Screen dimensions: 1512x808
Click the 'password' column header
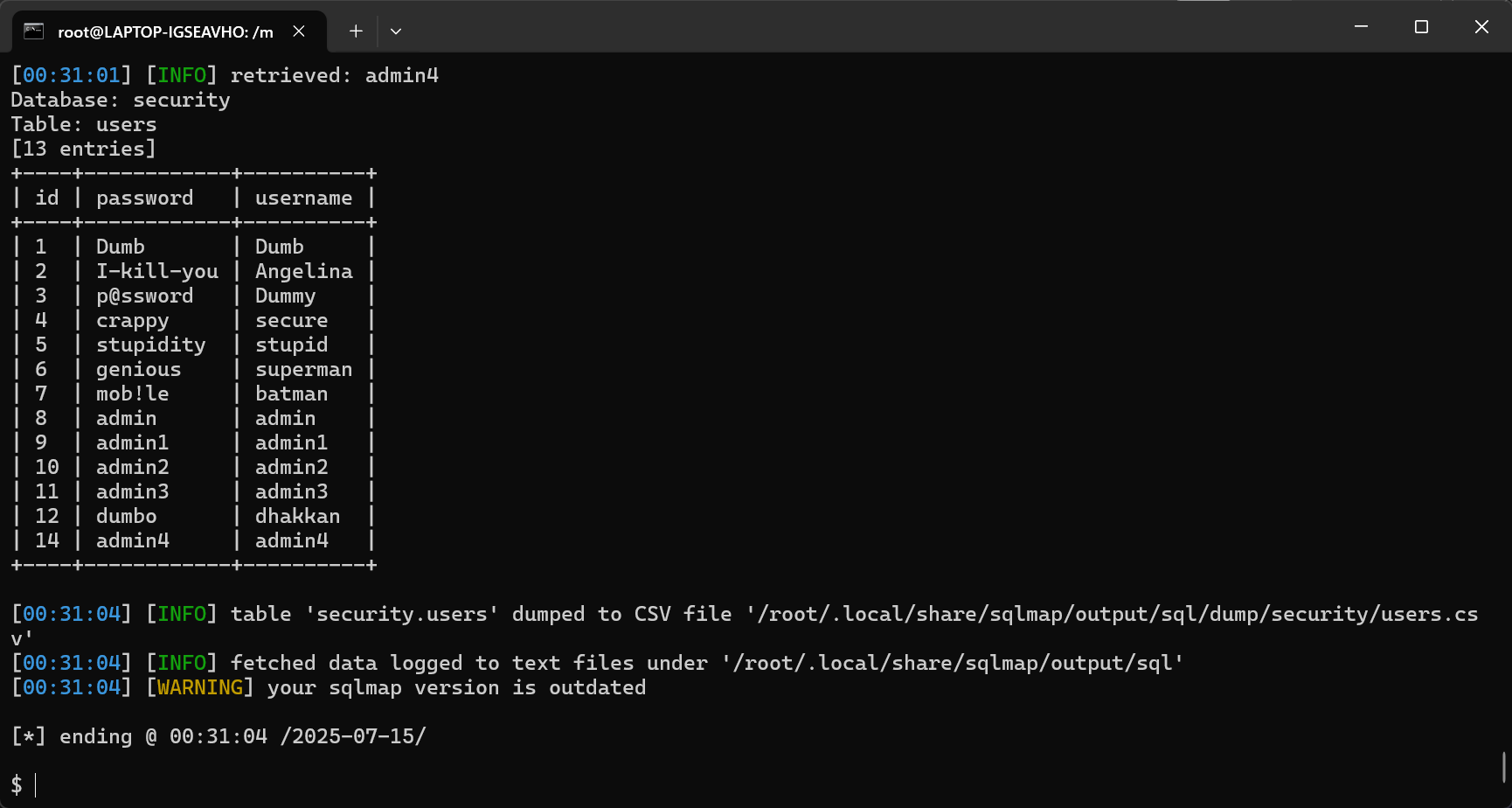pos(145,199)
